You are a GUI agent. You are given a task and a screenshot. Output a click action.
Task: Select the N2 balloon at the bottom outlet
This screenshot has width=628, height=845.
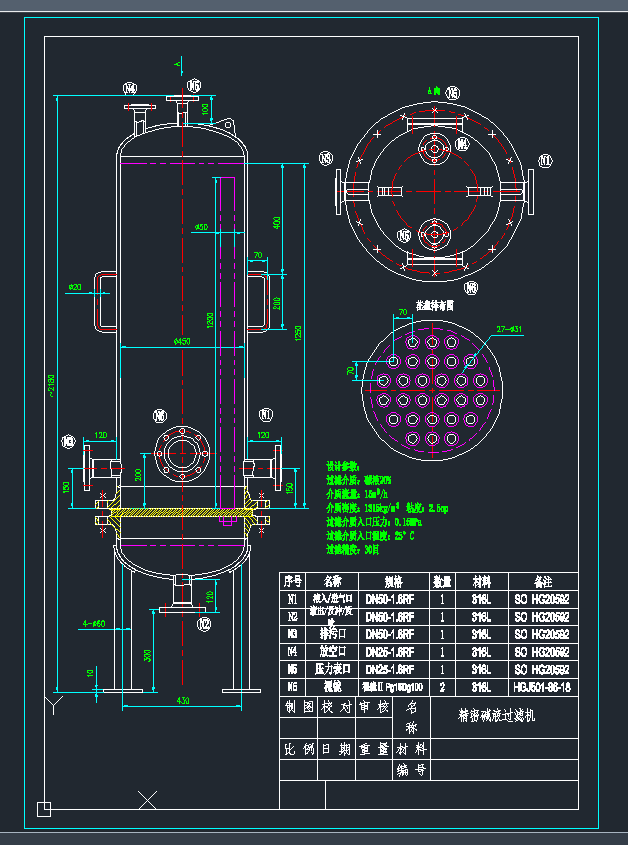(204, 625)
